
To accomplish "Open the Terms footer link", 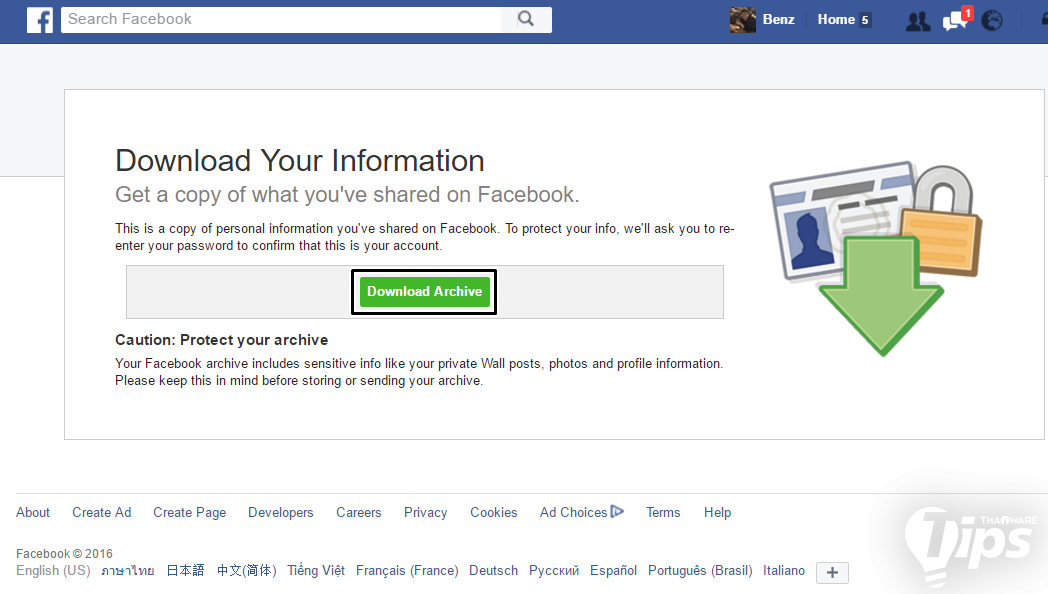I will point(663,512).
